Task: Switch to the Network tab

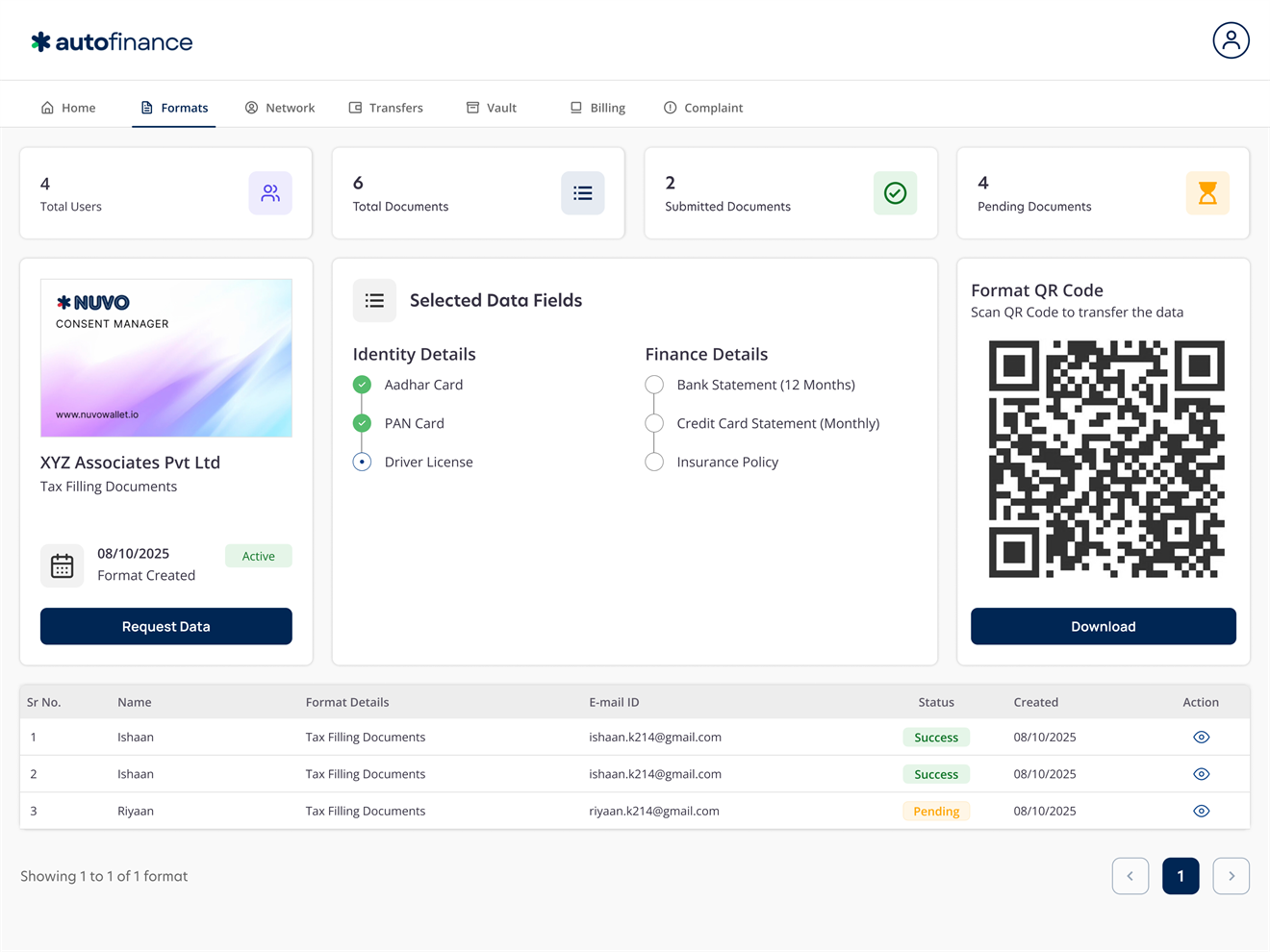Action: pos(280,108)
